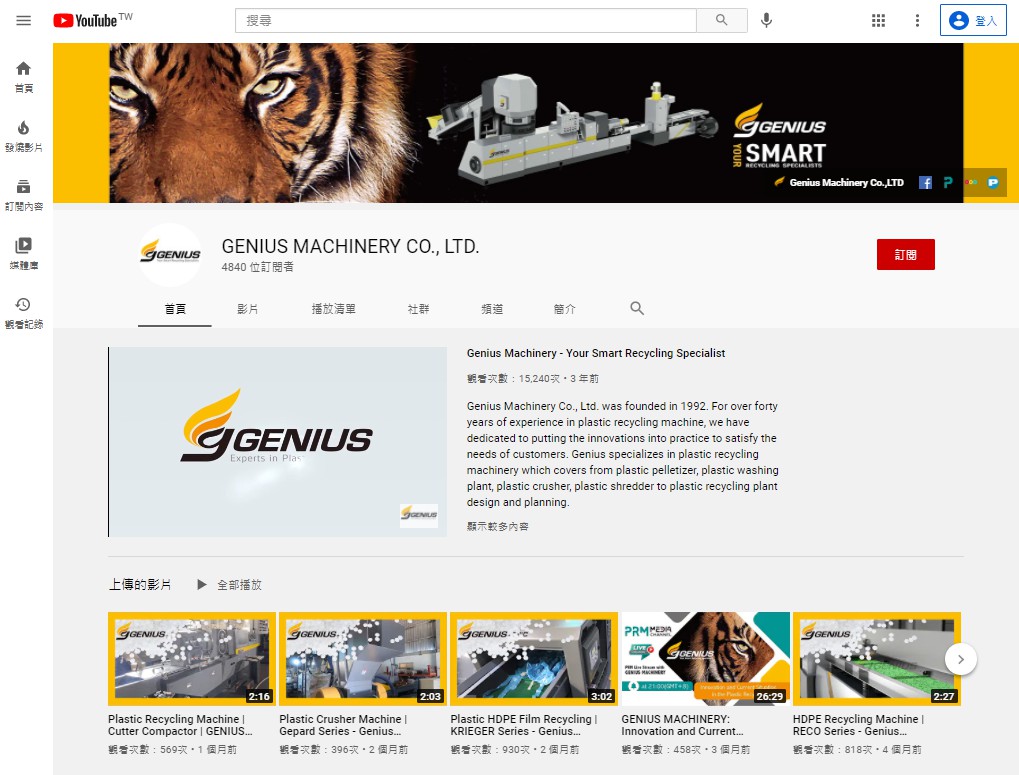Open the Gepard Series crusher thumbnail
Viewport: 1019px width, 775px height.
(363, 659)
